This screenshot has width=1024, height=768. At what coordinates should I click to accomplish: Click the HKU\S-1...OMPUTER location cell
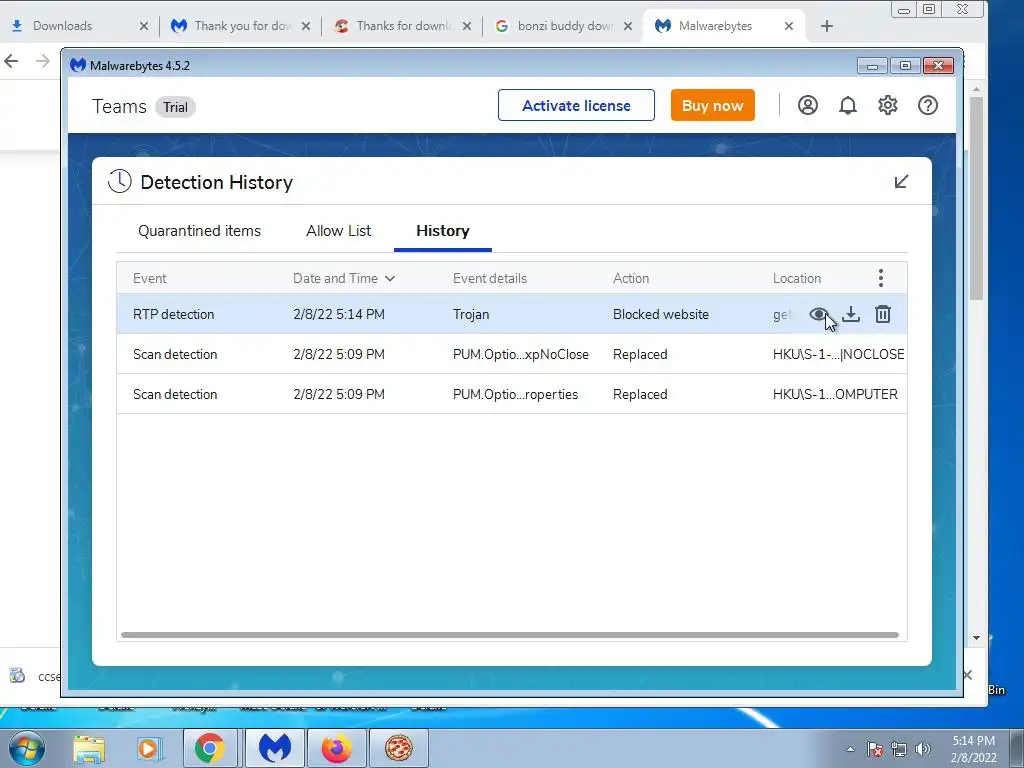click(835, 394)
